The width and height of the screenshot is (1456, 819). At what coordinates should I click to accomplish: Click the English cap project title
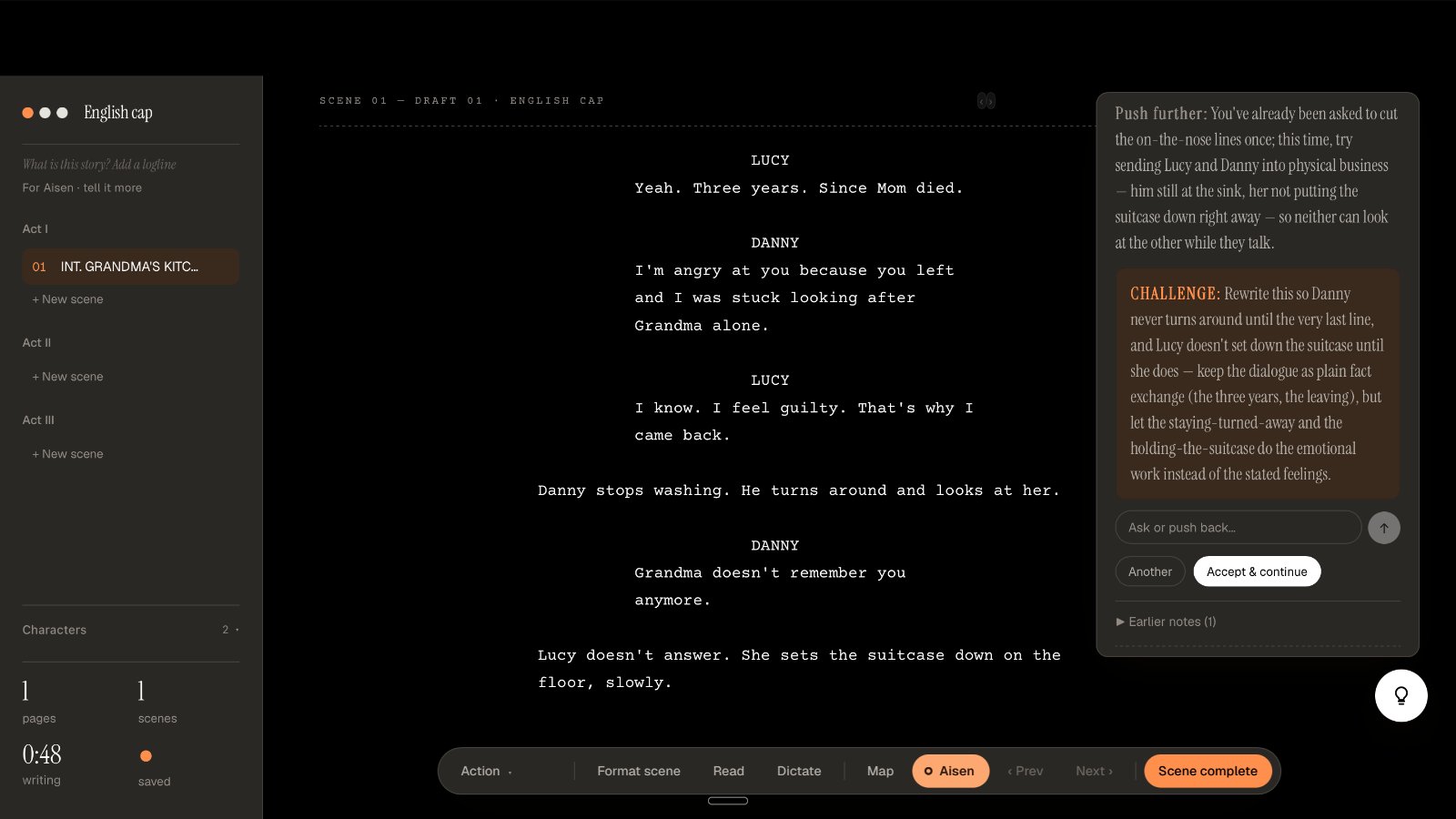pos(118,113)
